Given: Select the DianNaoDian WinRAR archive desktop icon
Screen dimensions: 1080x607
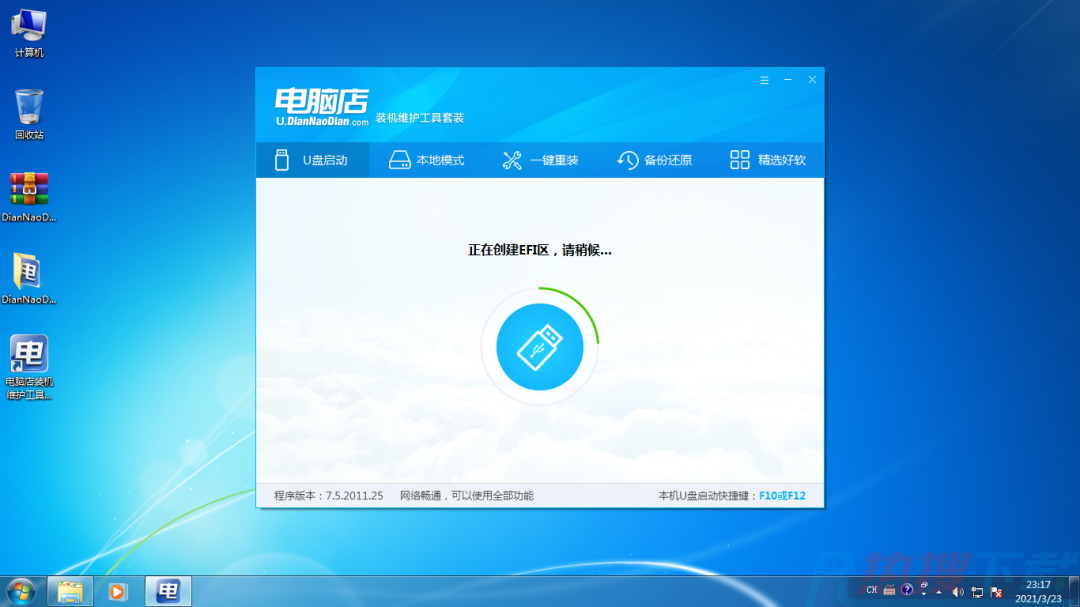Looking at the screenshot, I should [x=29, y=197].
